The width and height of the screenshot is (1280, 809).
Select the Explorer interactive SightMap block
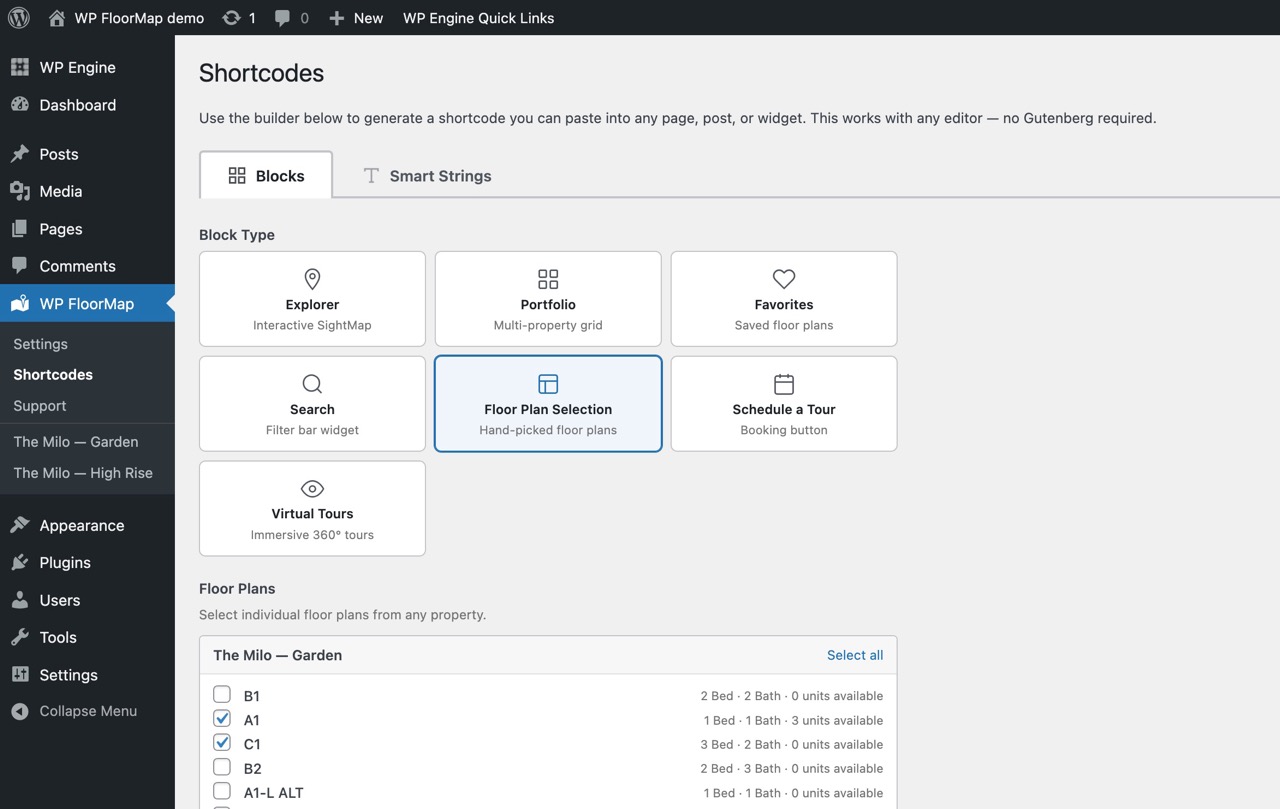tap(312, 298)
